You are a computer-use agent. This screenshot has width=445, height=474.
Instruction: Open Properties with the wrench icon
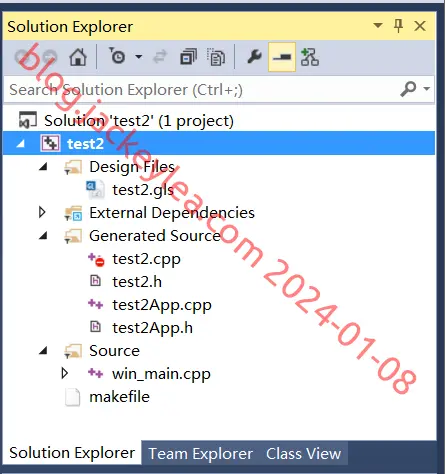(255, 57)
